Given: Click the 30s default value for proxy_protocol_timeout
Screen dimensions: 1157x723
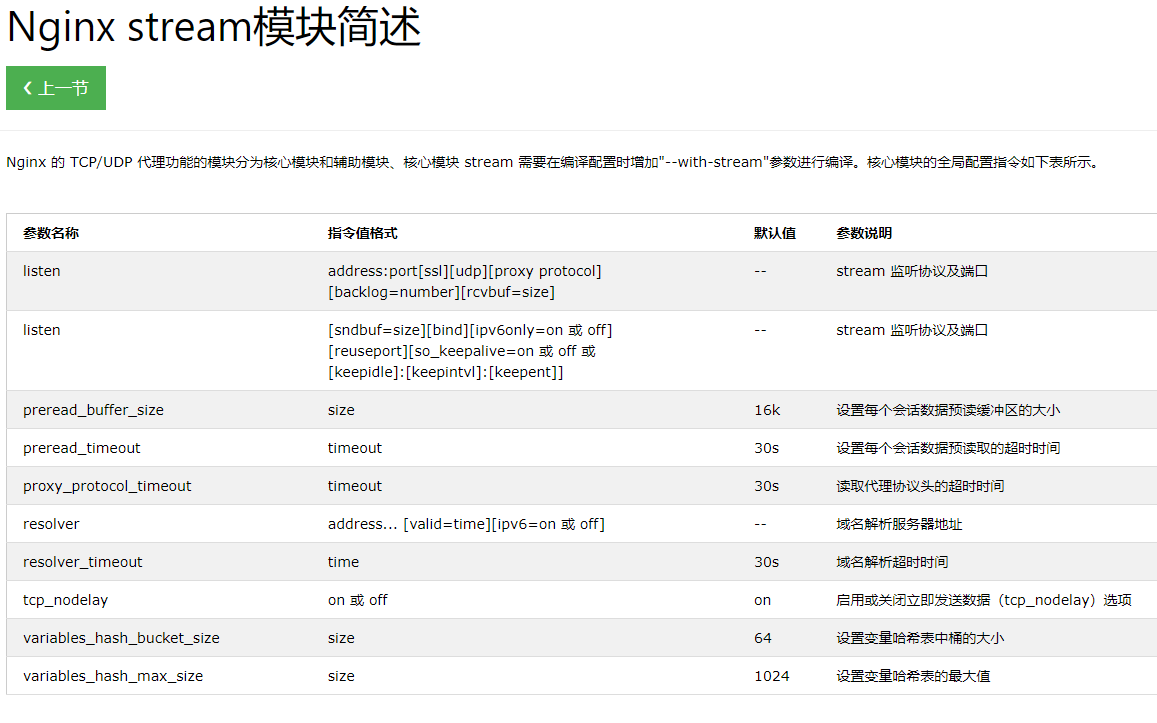Looking at the screenshot, I should coord(767,486).
